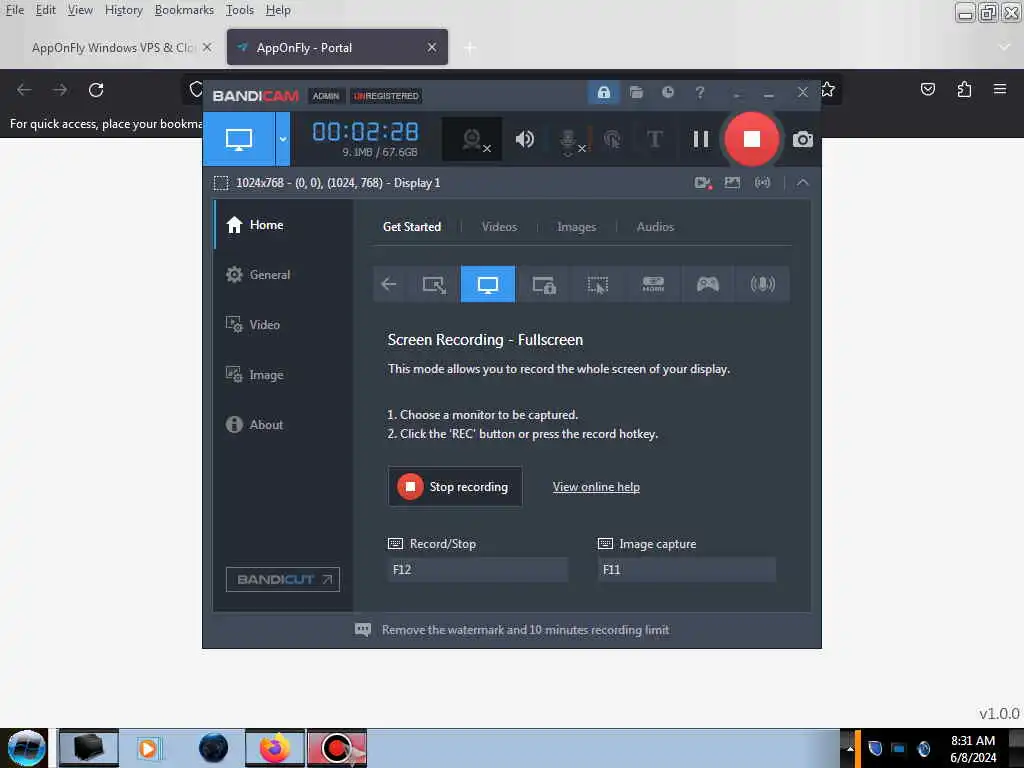Open the Firefox History menu
The height and width of the screenshot is (768, 1024).
[x=123, y=10]
